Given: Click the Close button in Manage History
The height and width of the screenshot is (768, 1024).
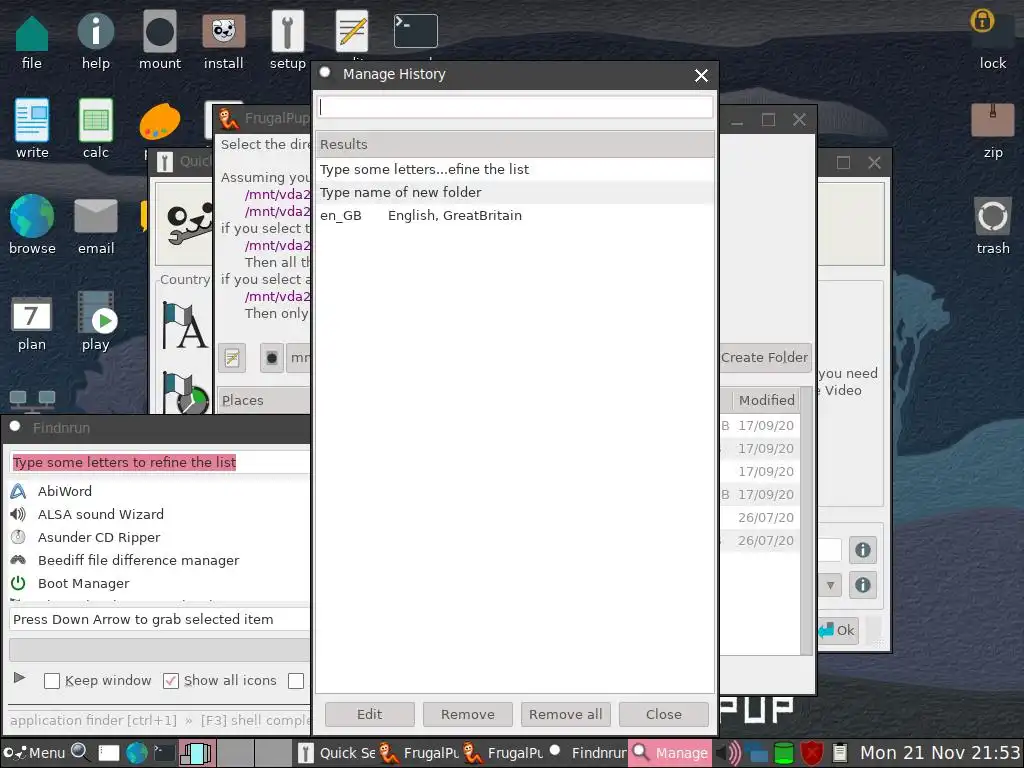Looking at the screenshot, I should click(664, 714).
